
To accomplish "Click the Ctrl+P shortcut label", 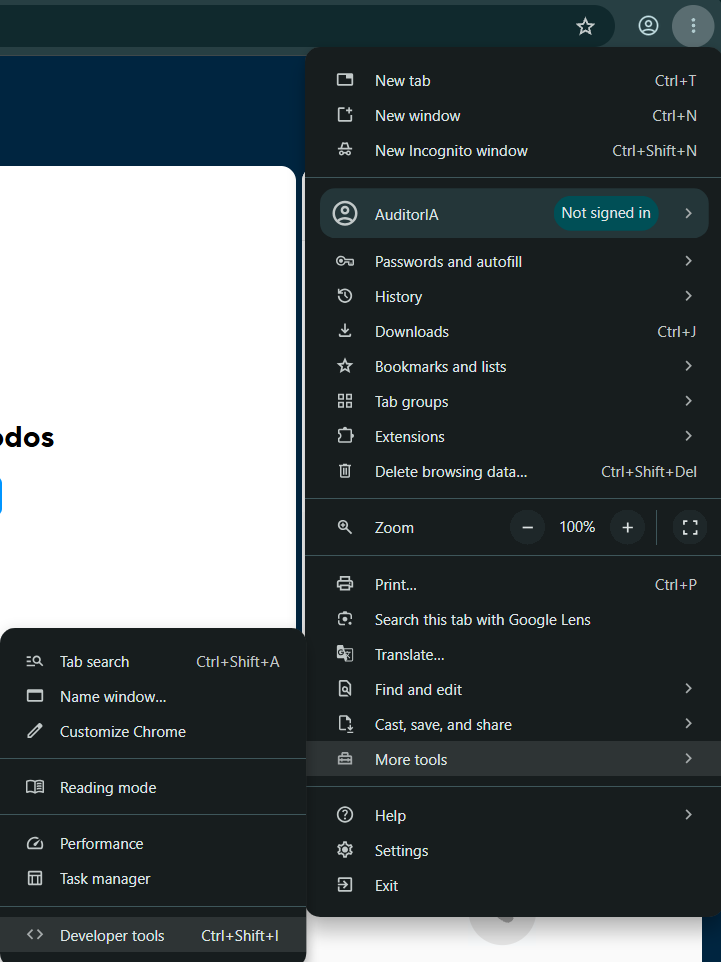I will (x=676, y=585).
